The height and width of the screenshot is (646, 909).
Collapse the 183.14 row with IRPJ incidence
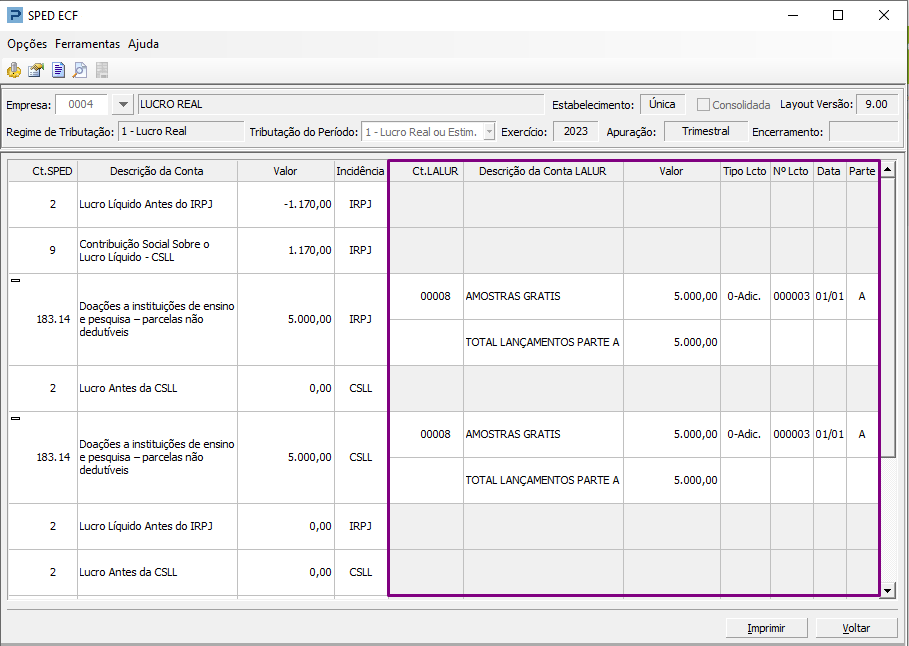pos(16,281)
